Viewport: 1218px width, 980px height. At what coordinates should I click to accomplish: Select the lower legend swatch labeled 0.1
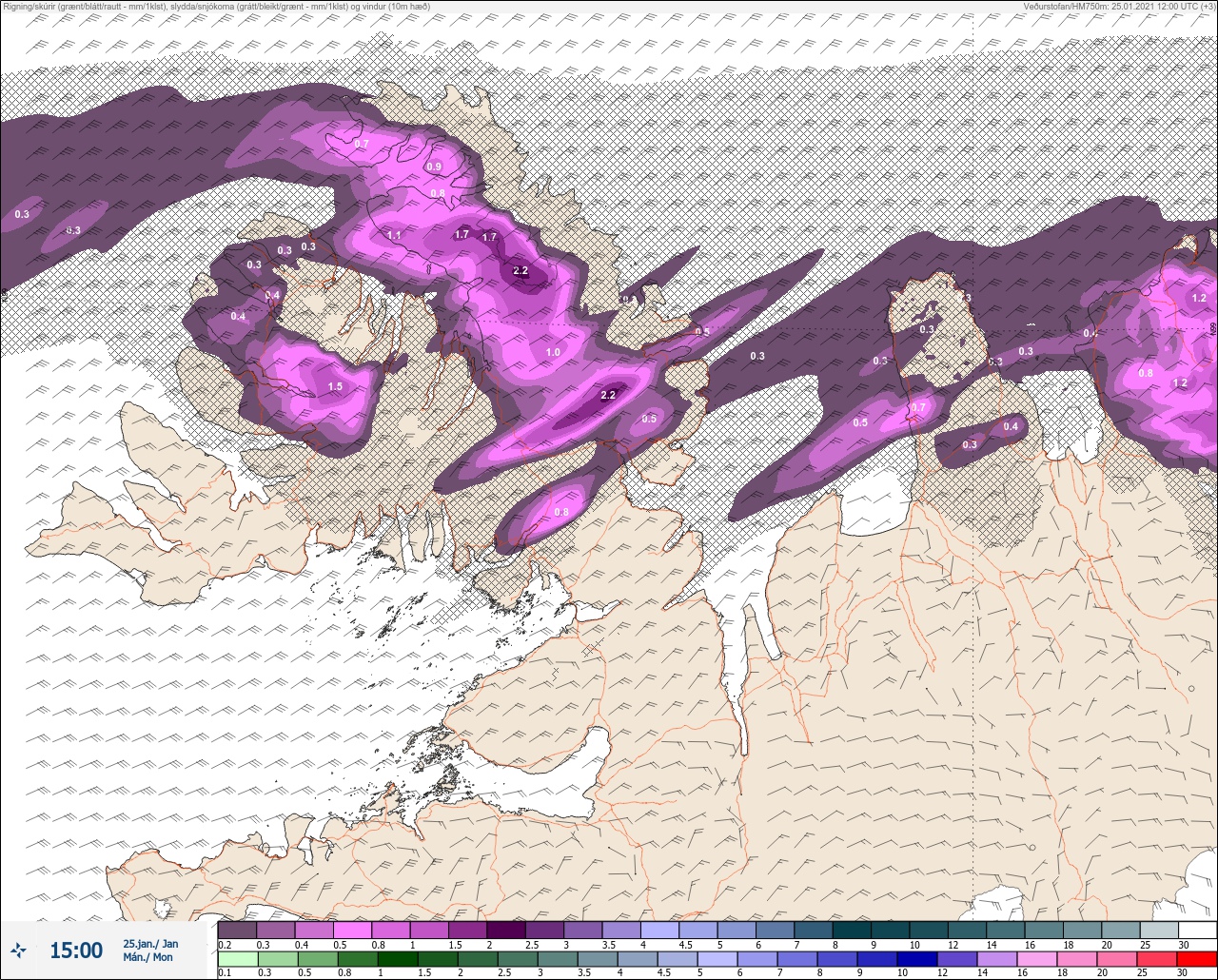tap(237, 959)
